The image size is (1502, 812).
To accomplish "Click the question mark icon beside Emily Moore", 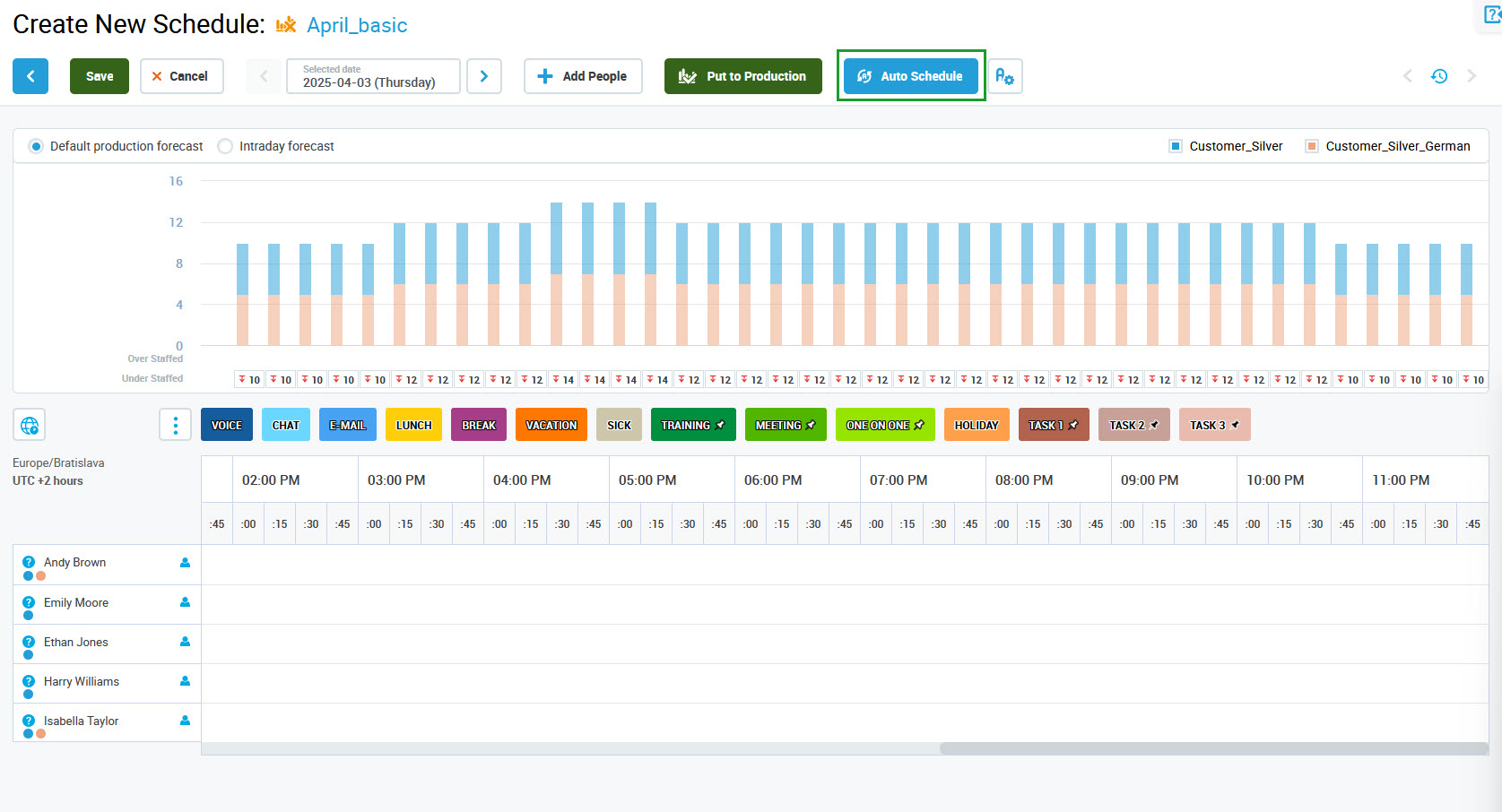I will [29, 602].
